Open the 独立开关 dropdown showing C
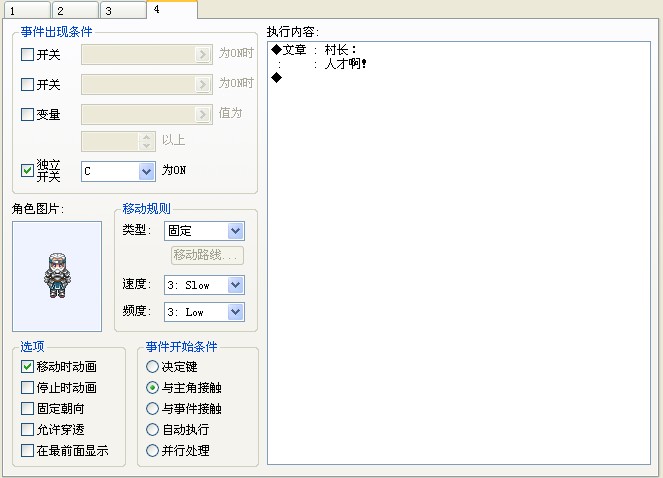The height and width of the screenshot is (478, 663). (x=118, y=171)
